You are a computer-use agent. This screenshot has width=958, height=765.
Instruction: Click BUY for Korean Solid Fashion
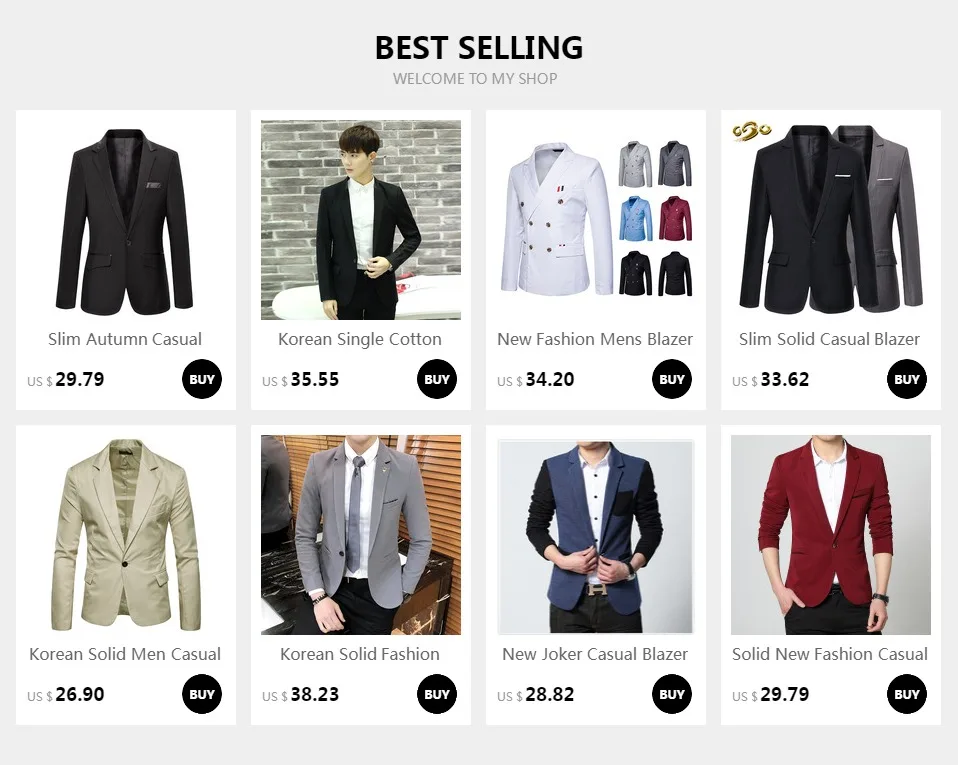click(x=437, y=694)
